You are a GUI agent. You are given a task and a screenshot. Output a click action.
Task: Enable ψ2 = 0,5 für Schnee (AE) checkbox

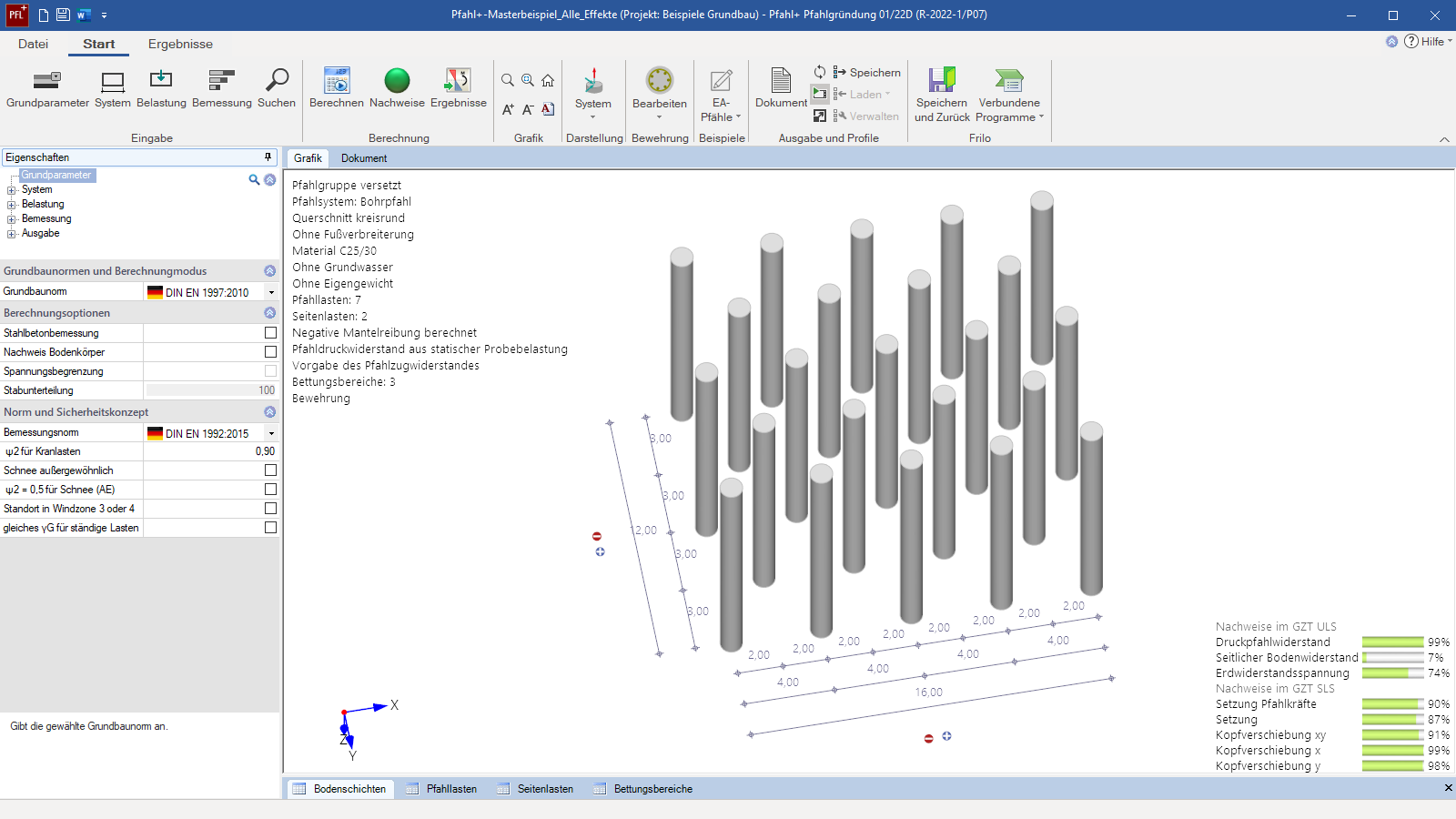(x=270, y=490)
